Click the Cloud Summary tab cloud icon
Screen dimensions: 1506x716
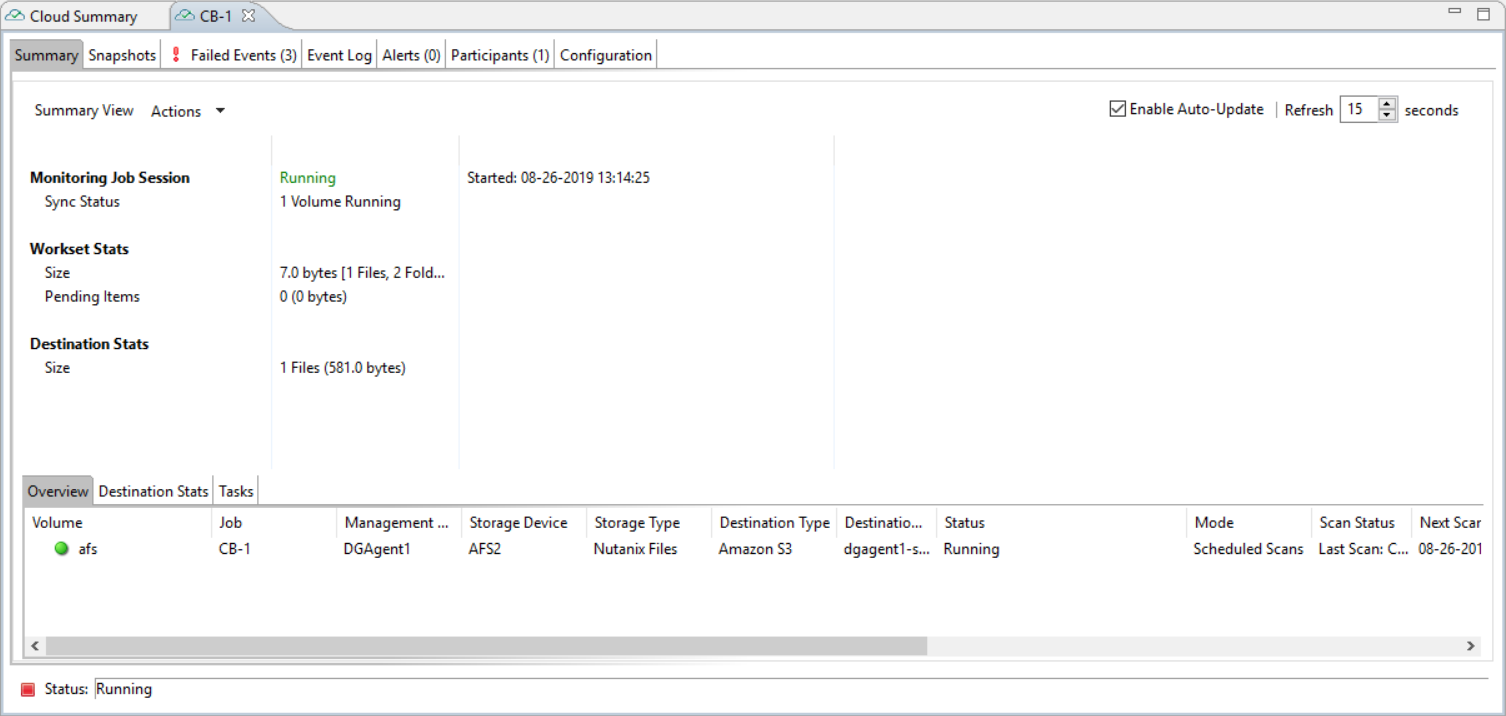point(16,17)
